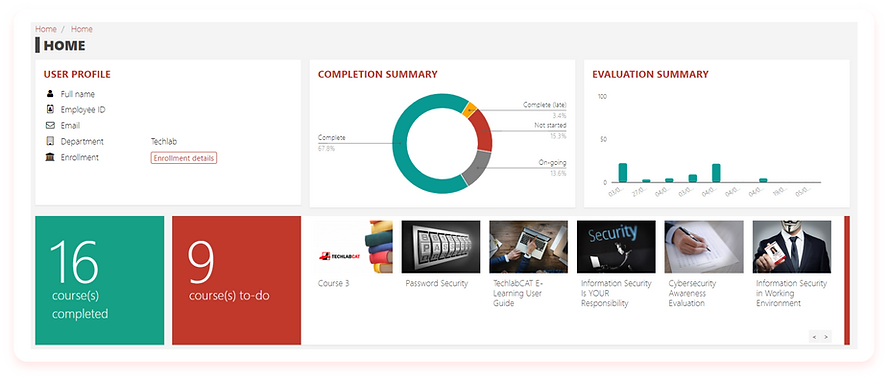This screenshot has width=888, height=380.
Task: Click the Not started 15.3% label
Action: coord(550,130)
